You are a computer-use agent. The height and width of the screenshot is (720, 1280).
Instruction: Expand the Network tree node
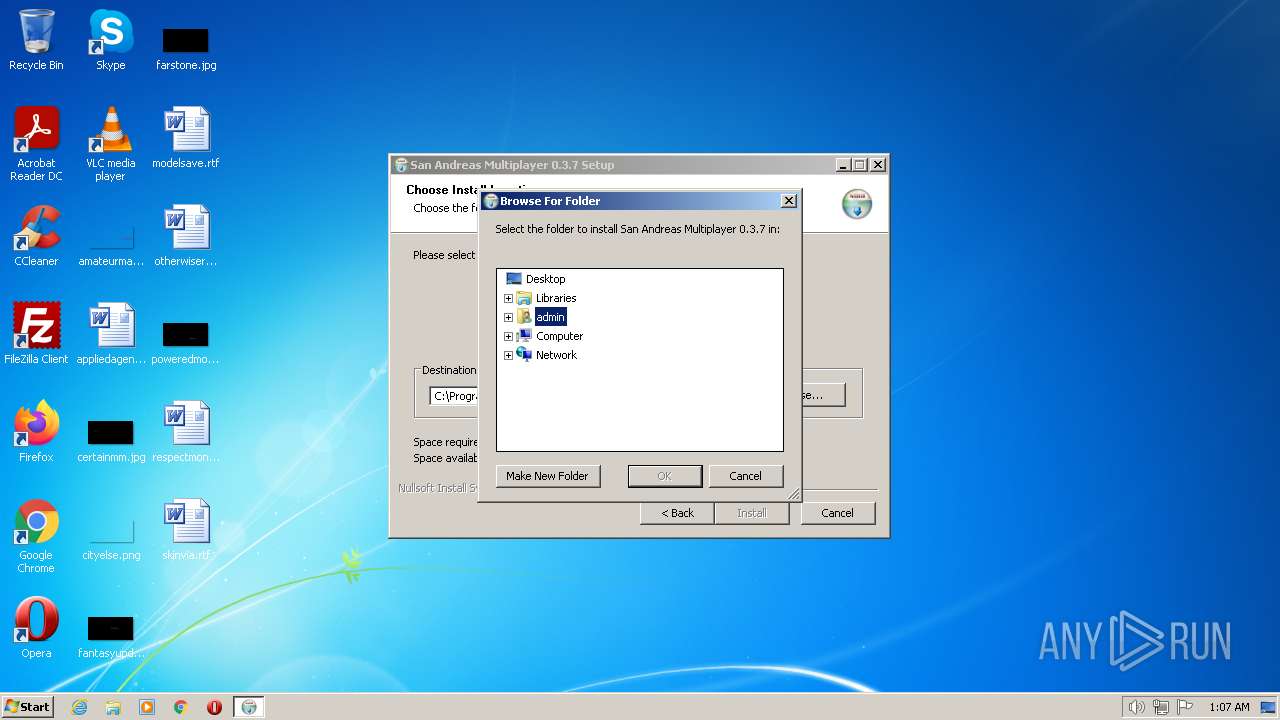[x=508, y=355]
